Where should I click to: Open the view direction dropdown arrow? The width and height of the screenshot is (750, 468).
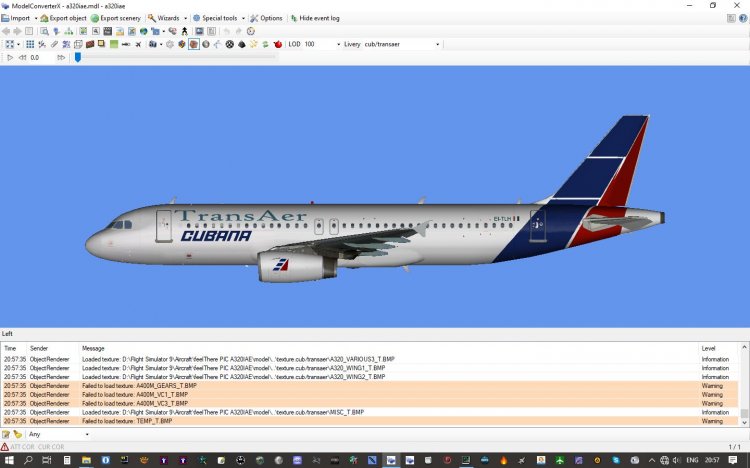click(x=18, y=44)
